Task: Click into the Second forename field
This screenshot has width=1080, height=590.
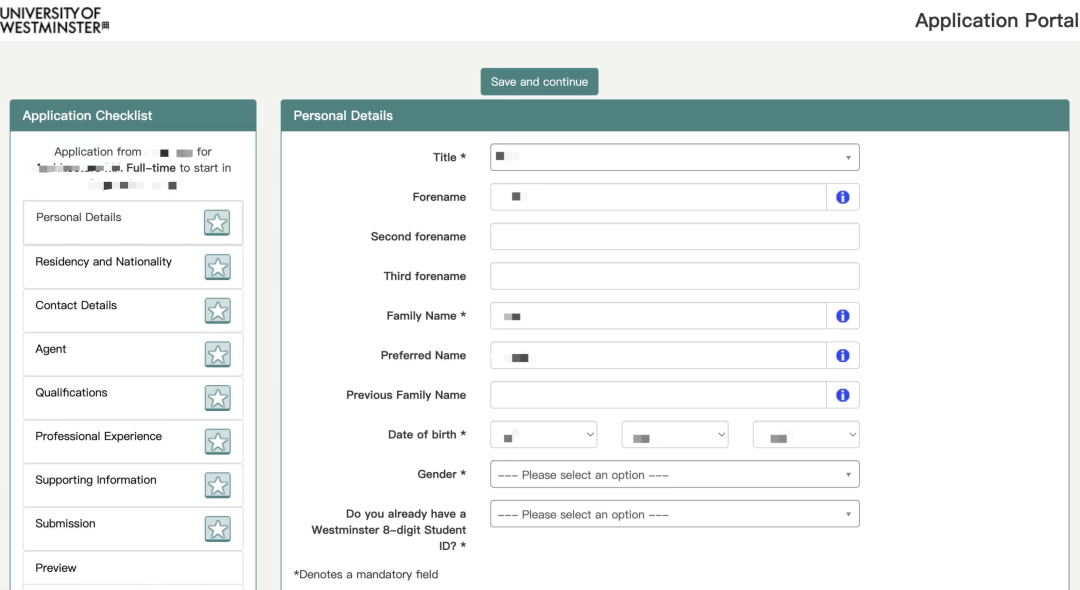Action: 674,237
